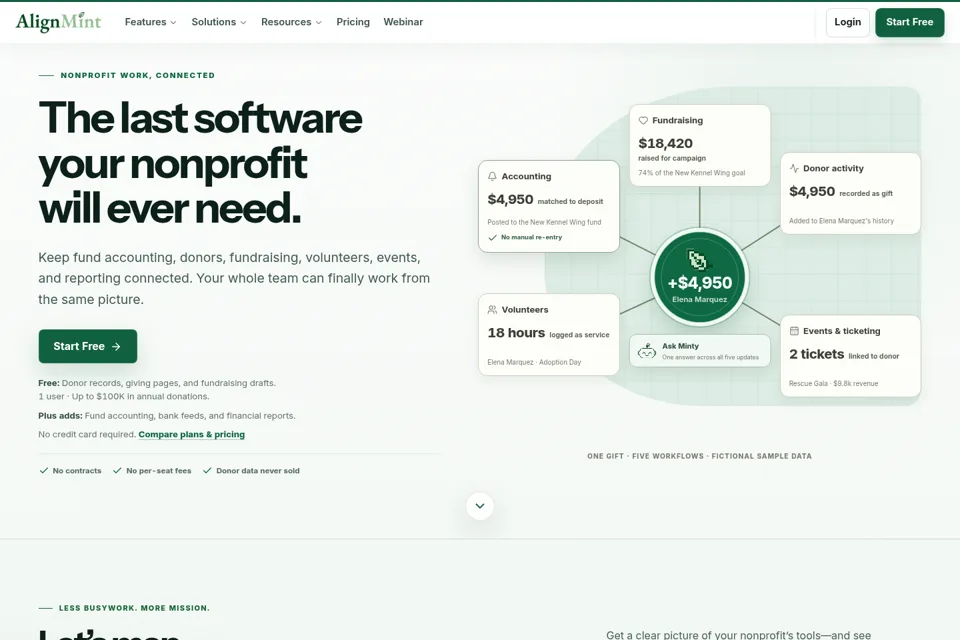The width and height of the screenshot is (960, 640).
Task: Click the checkmark beside No contracts
Action: 43,470
